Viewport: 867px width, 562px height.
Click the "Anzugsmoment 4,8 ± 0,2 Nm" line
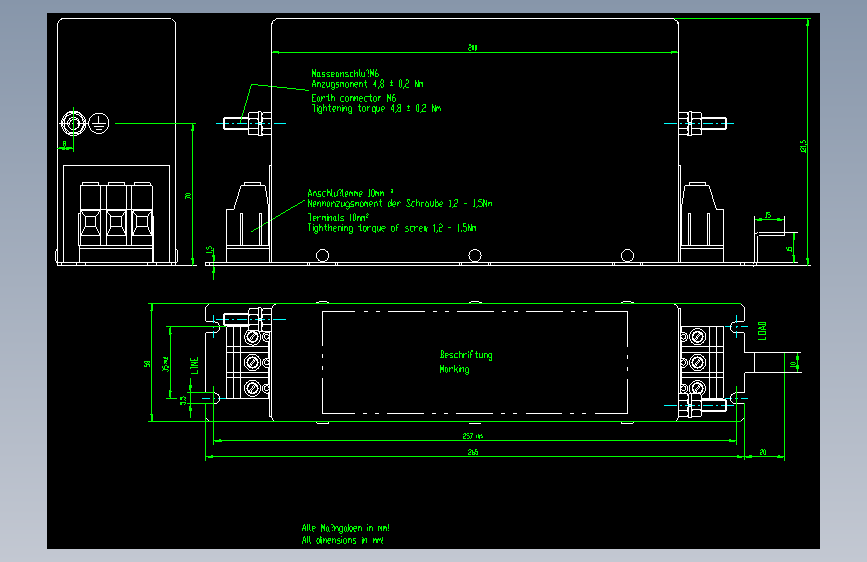[x=367, y=84]
